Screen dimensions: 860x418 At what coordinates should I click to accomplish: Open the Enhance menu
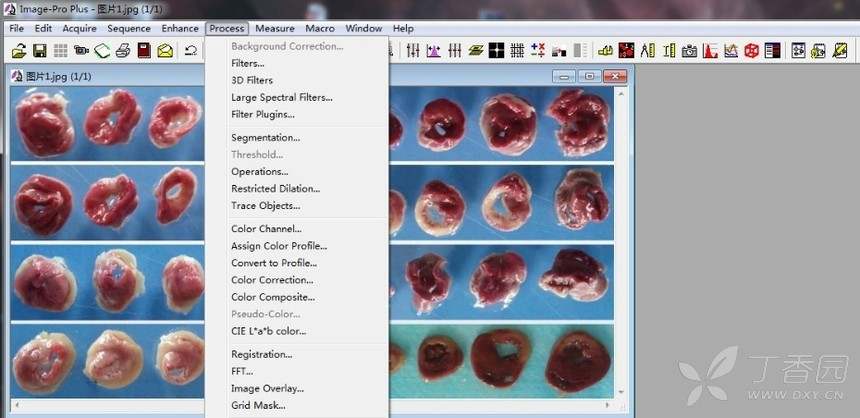click(x=180, y=29)
